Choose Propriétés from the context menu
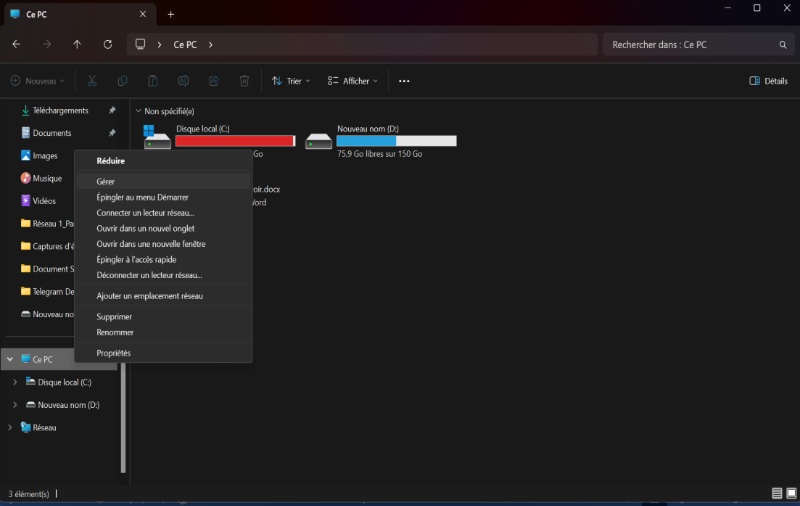This screenshot has height=506, width=800. [113, 353]
